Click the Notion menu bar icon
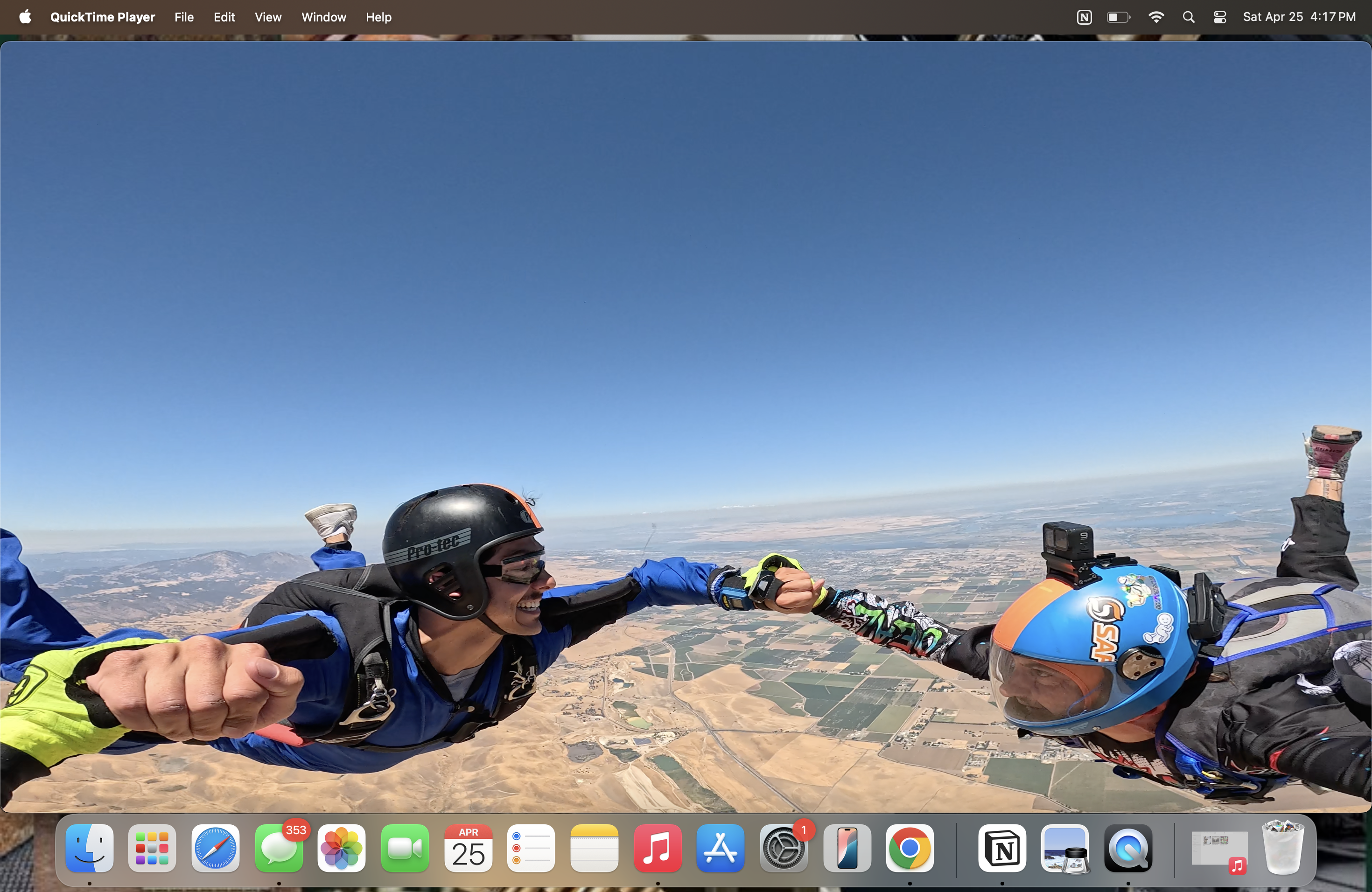 pos(1085,17)
